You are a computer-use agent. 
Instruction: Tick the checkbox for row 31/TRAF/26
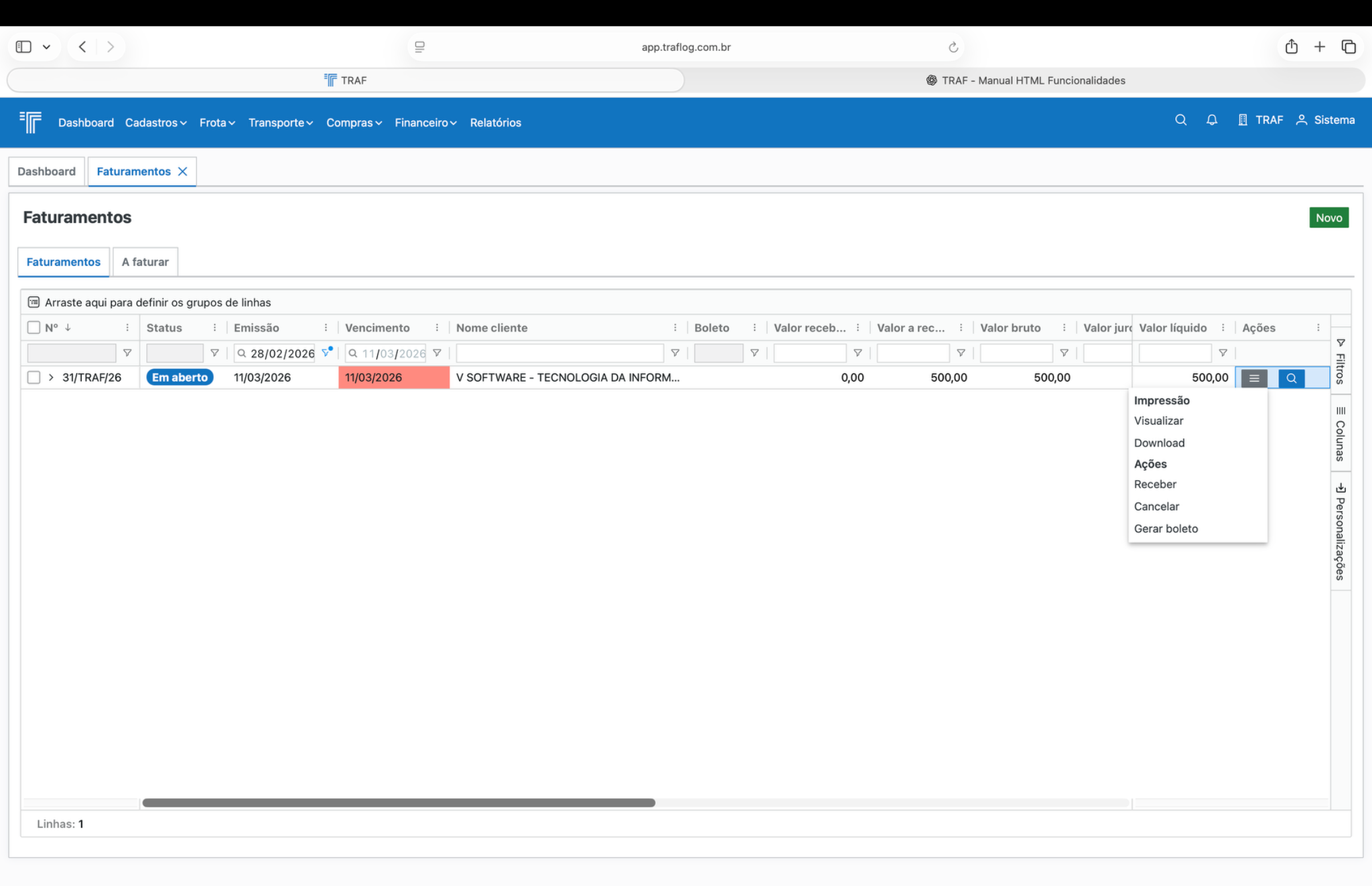pyautogui.click(x=33, y=378)
